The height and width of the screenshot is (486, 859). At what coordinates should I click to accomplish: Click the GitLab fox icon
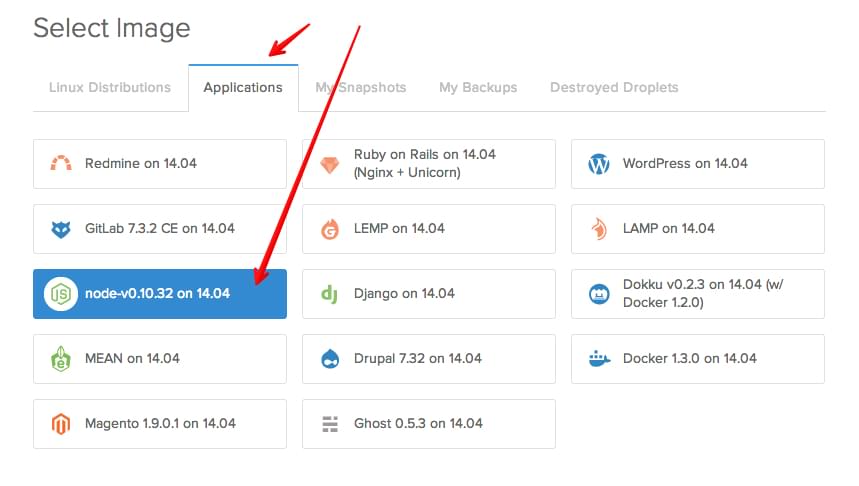(61, 229)
